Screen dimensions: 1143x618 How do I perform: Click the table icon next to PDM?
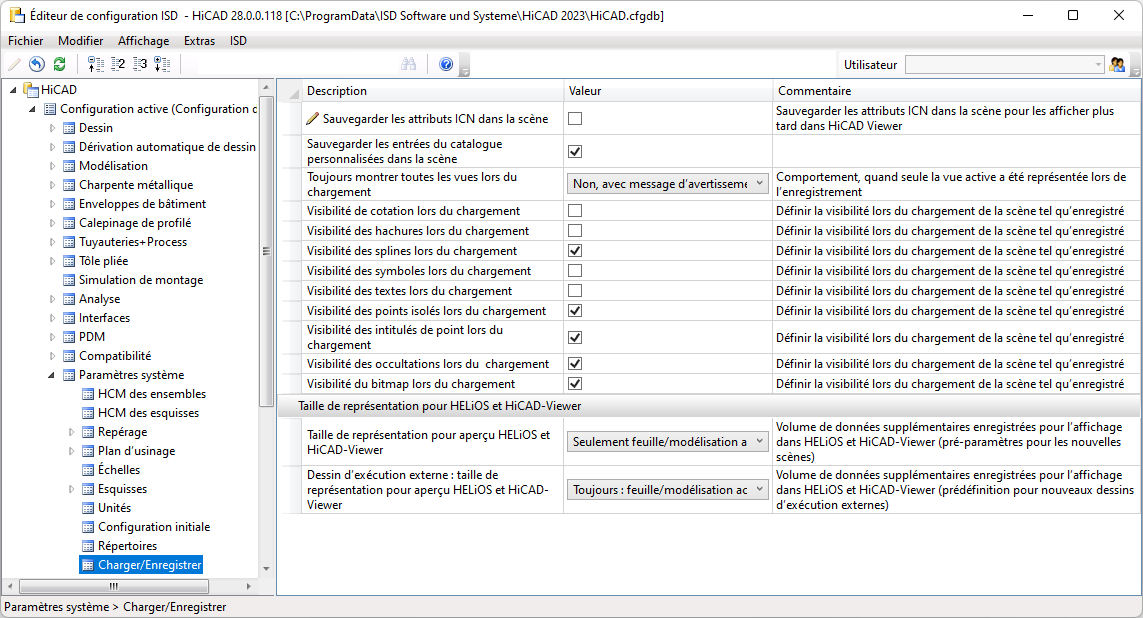coord(69,337)
